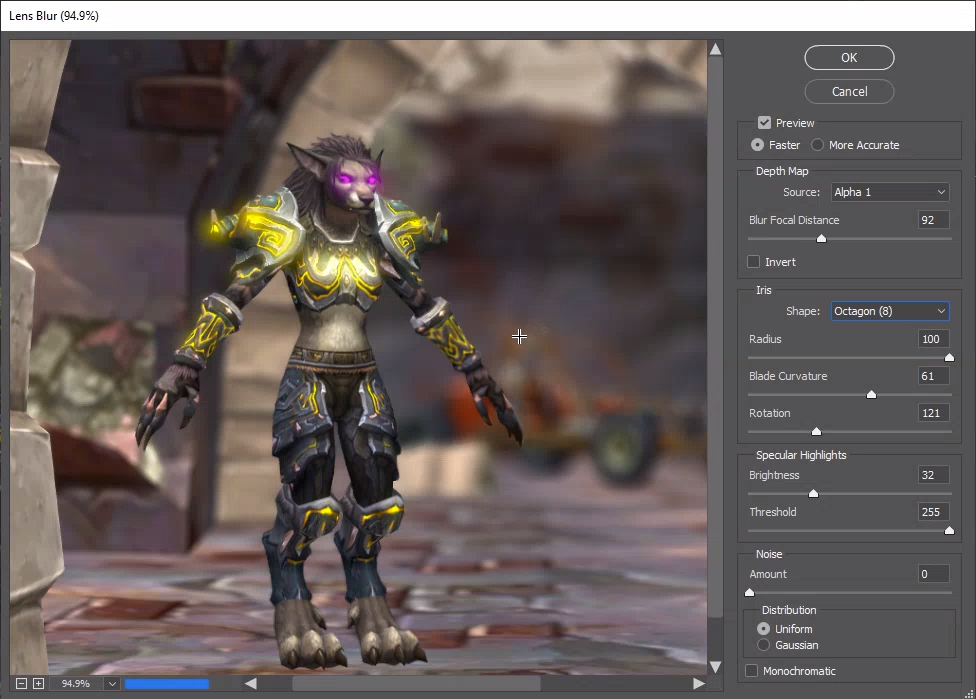
Task: Select the More Accurate preview option
Action: (x=817, y=144)
